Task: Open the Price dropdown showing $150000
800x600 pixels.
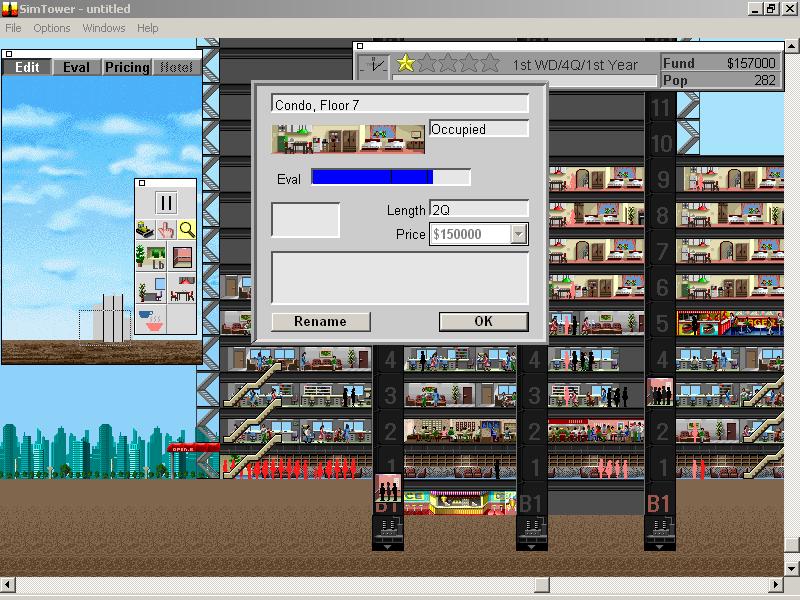Action: coord(518,234)
